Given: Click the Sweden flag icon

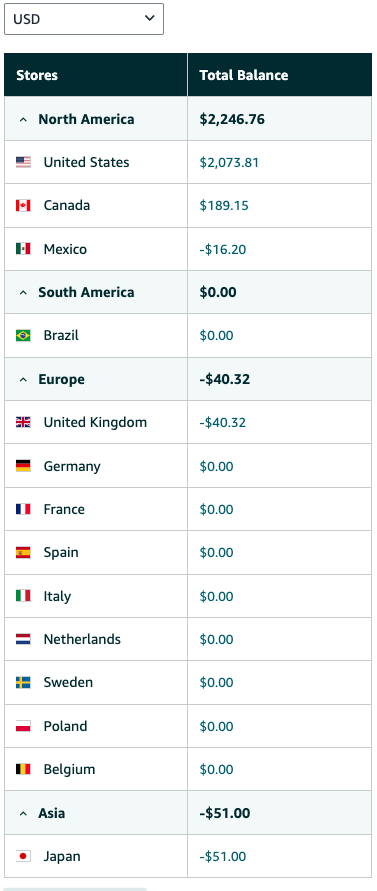Looking at the screenshot, I should tap(23, 682).
